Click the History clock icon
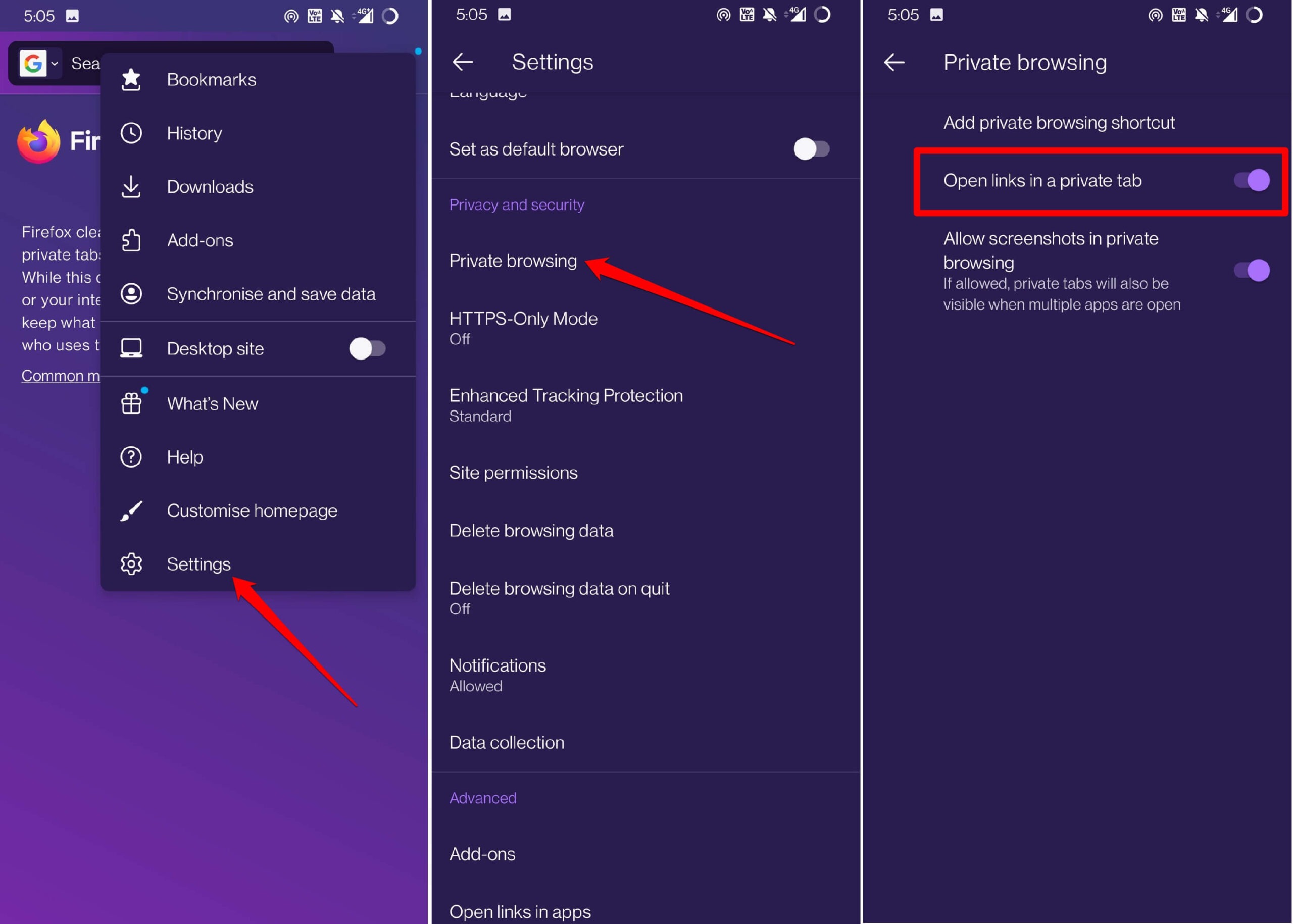The height and width of the screenshot is (924, 1293). (x=131, y=133)
